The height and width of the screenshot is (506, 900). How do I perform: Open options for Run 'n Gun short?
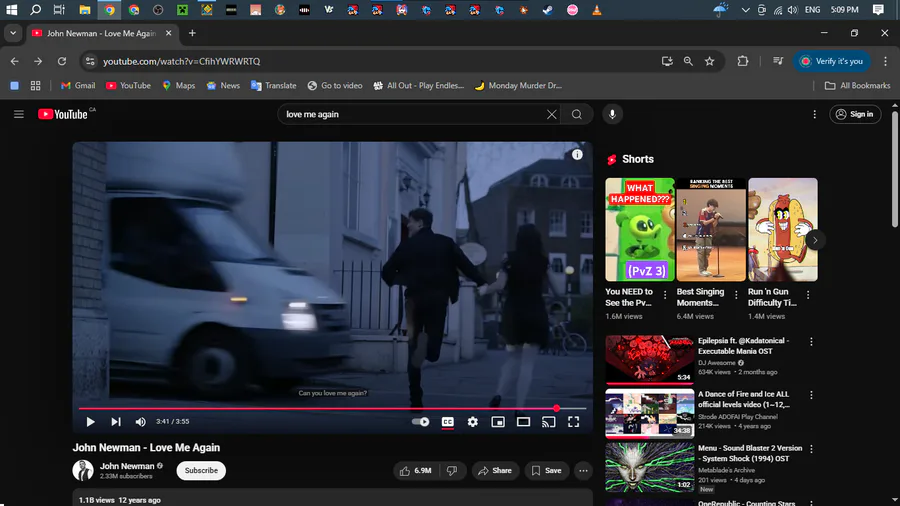pos(808,295)
